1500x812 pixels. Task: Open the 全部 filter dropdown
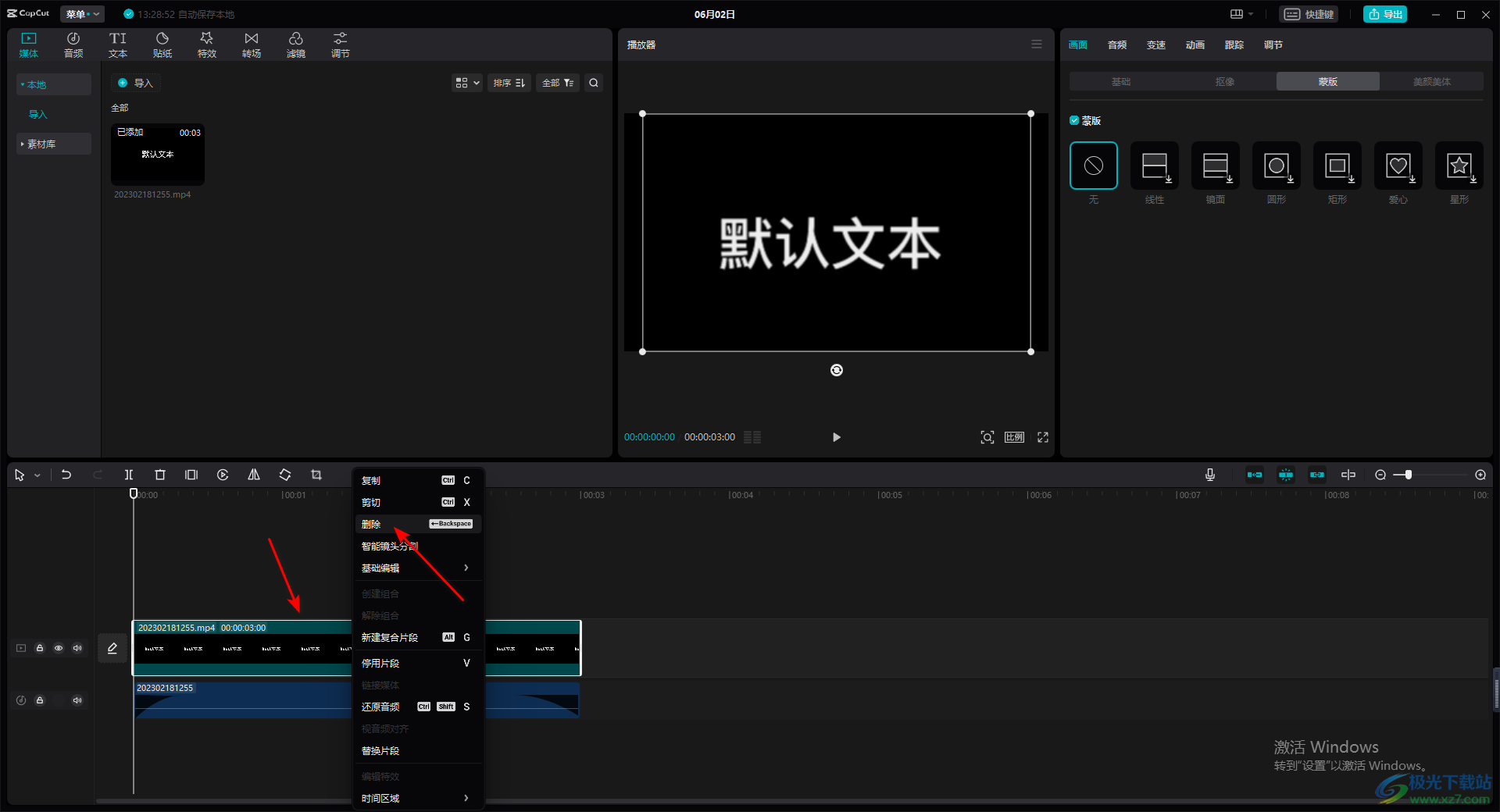558,83
